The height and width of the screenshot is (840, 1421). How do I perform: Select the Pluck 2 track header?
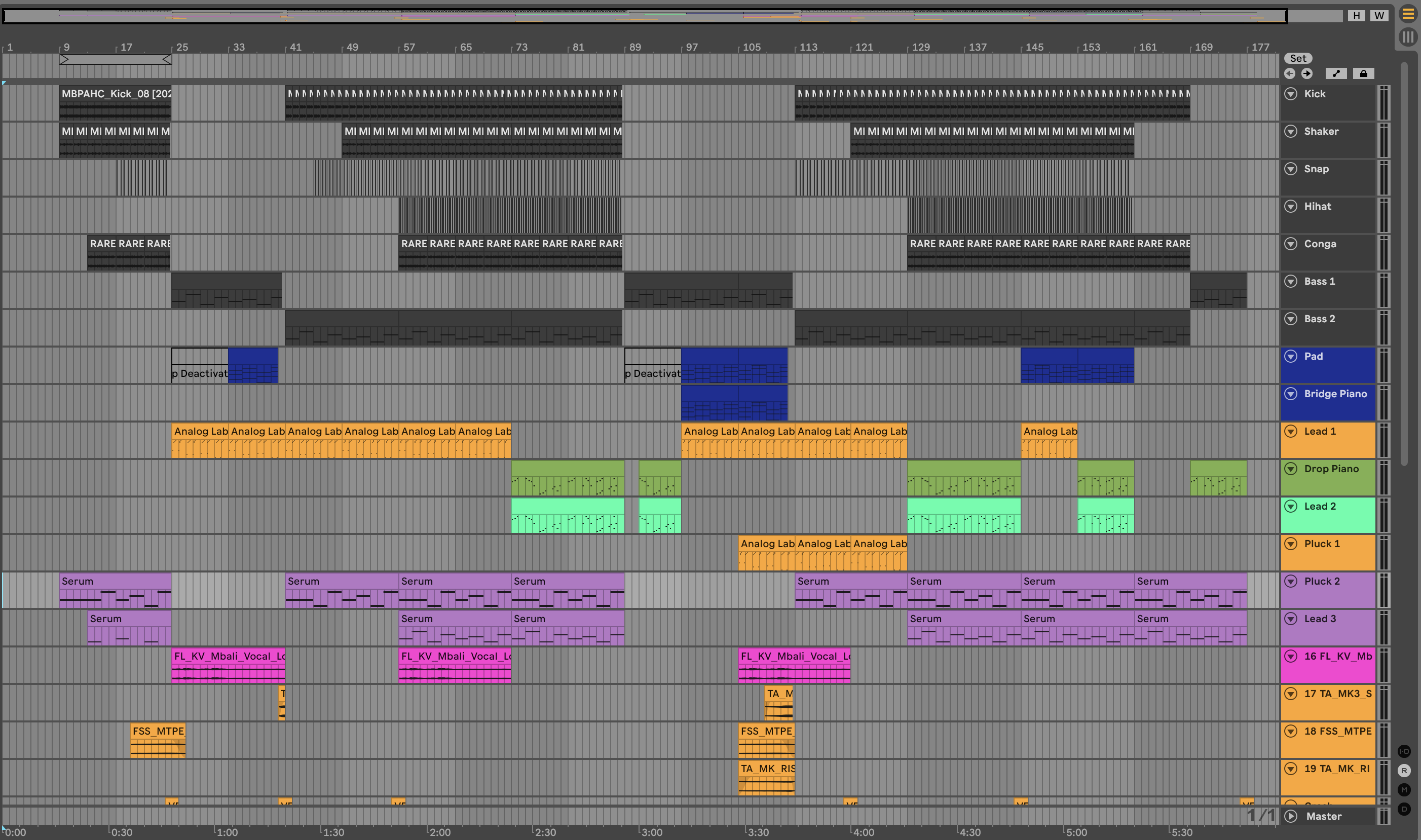pos(1323,581)
